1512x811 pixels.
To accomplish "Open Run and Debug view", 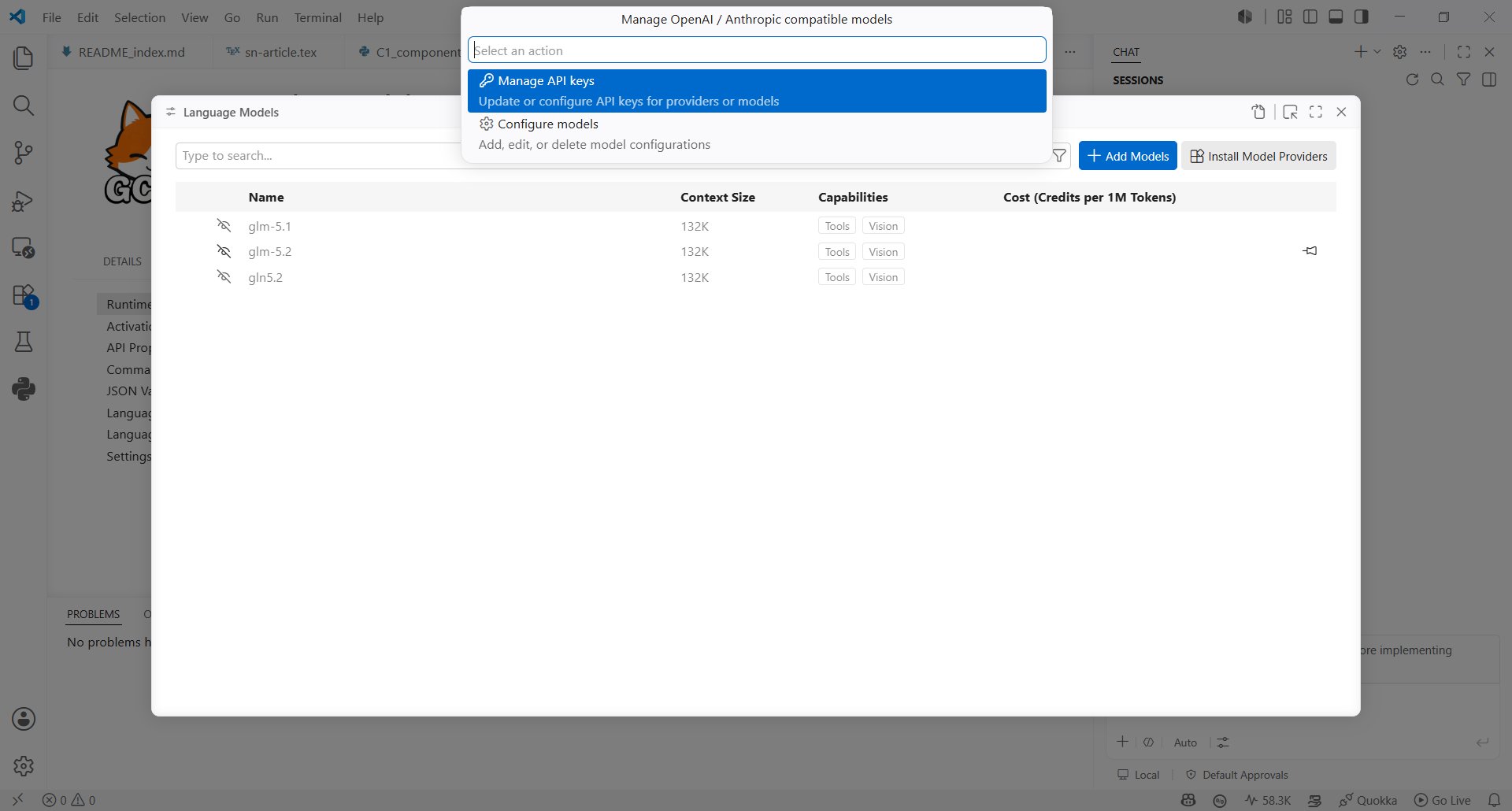I will click(24, 201).
